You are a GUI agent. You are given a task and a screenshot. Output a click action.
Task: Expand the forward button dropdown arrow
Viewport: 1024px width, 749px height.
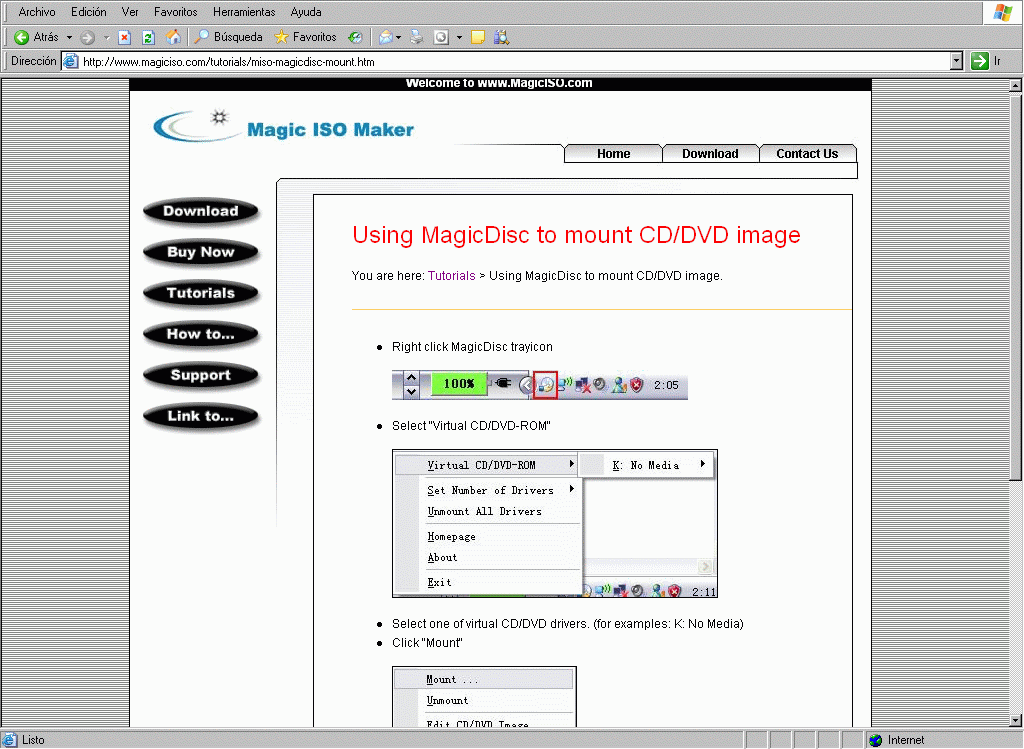pyautogui.click(x=104, y=36)
